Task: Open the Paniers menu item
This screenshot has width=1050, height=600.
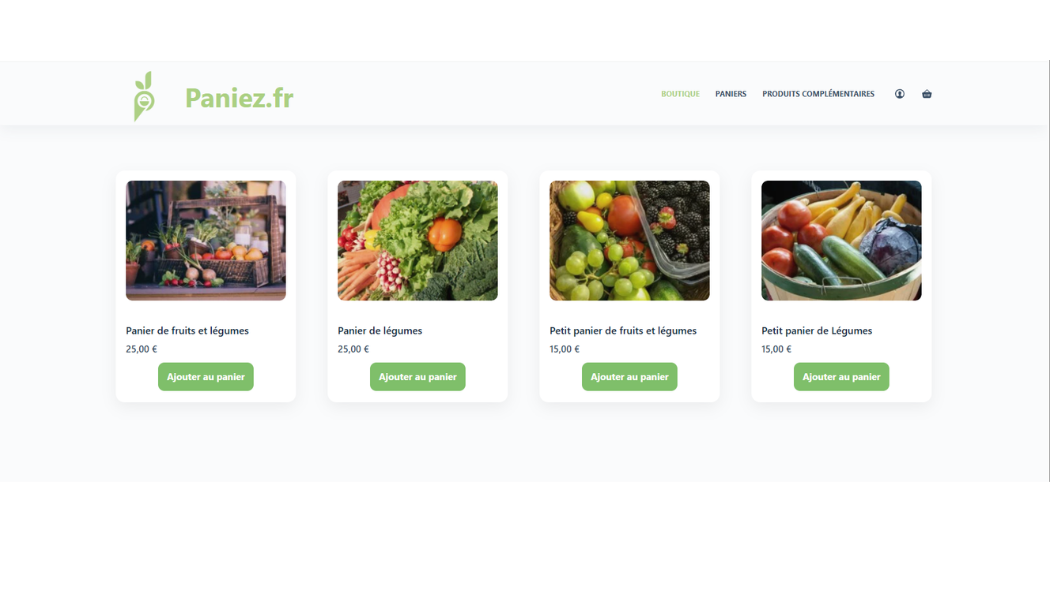Action: coord(731,94)
